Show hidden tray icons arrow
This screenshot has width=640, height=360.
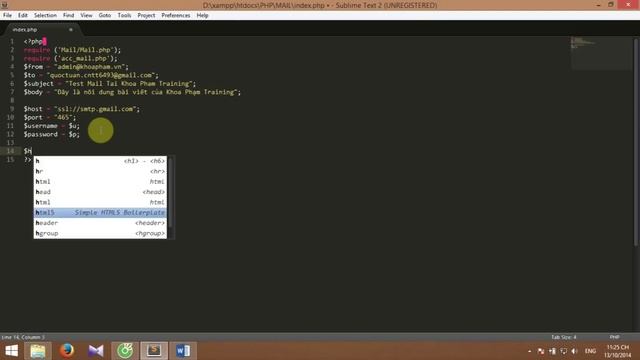[x=529, y=351]
